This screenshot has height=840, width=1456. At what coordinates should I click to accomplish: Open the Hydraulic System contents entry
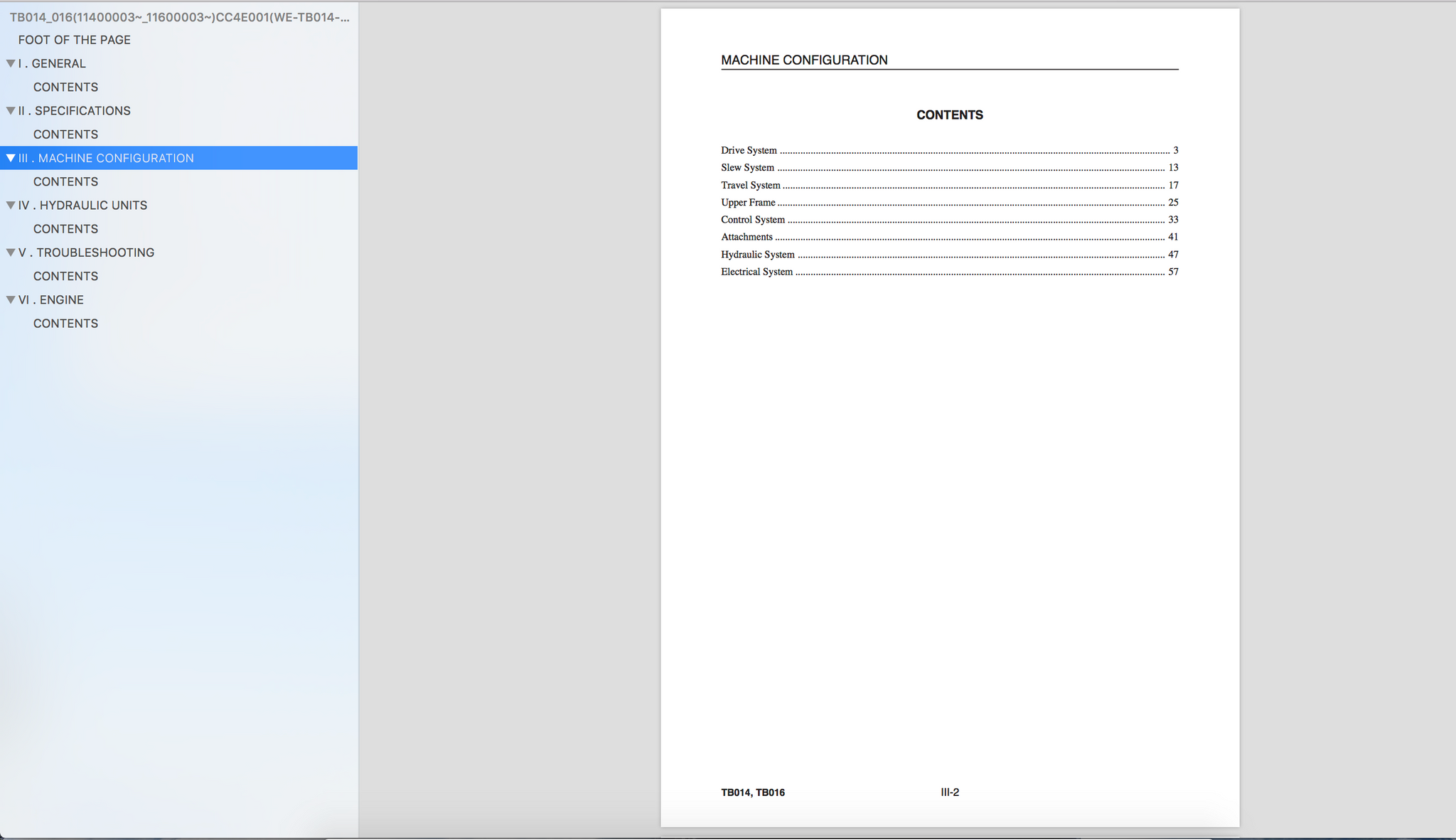click(757, 255)
